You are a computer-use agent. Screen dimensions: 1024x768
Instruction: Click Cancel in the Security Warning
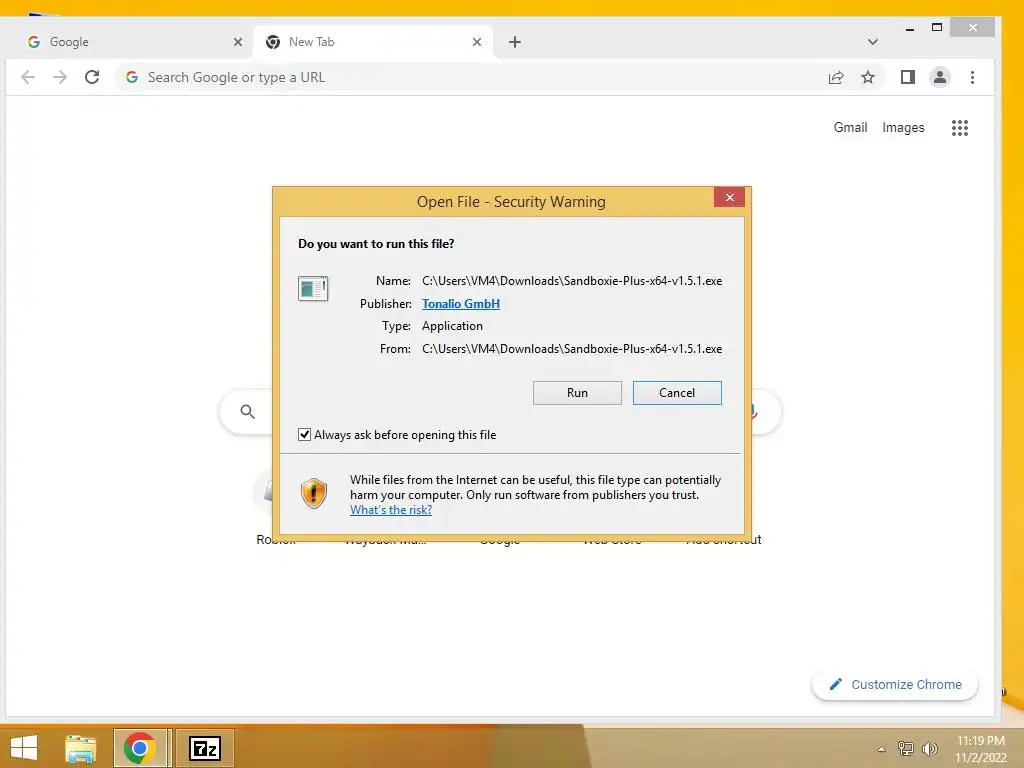677,392
